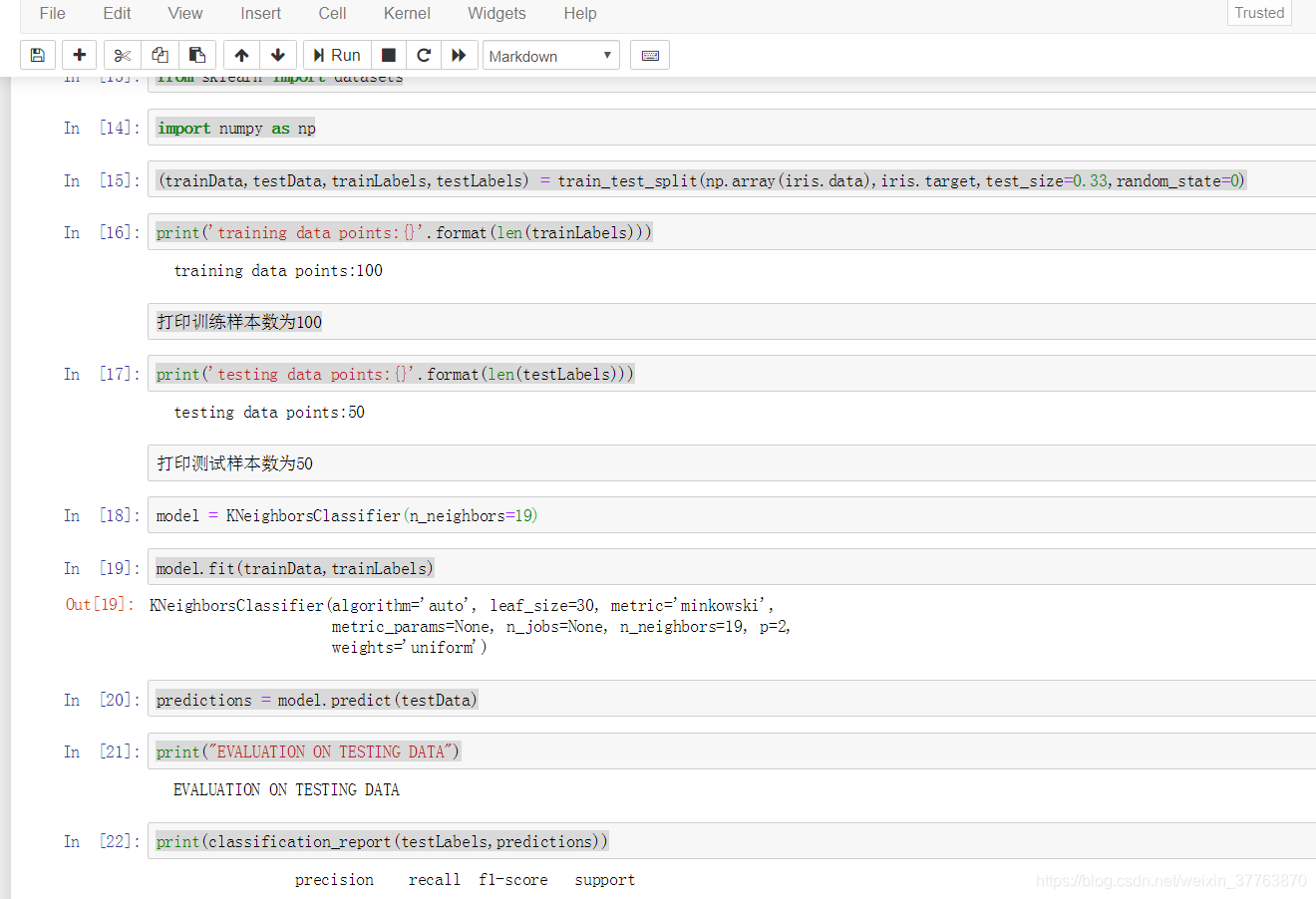Select the EVALUATION ON TESTING DATA print cell
The image size is (1316, 899).
click(732, 751)
